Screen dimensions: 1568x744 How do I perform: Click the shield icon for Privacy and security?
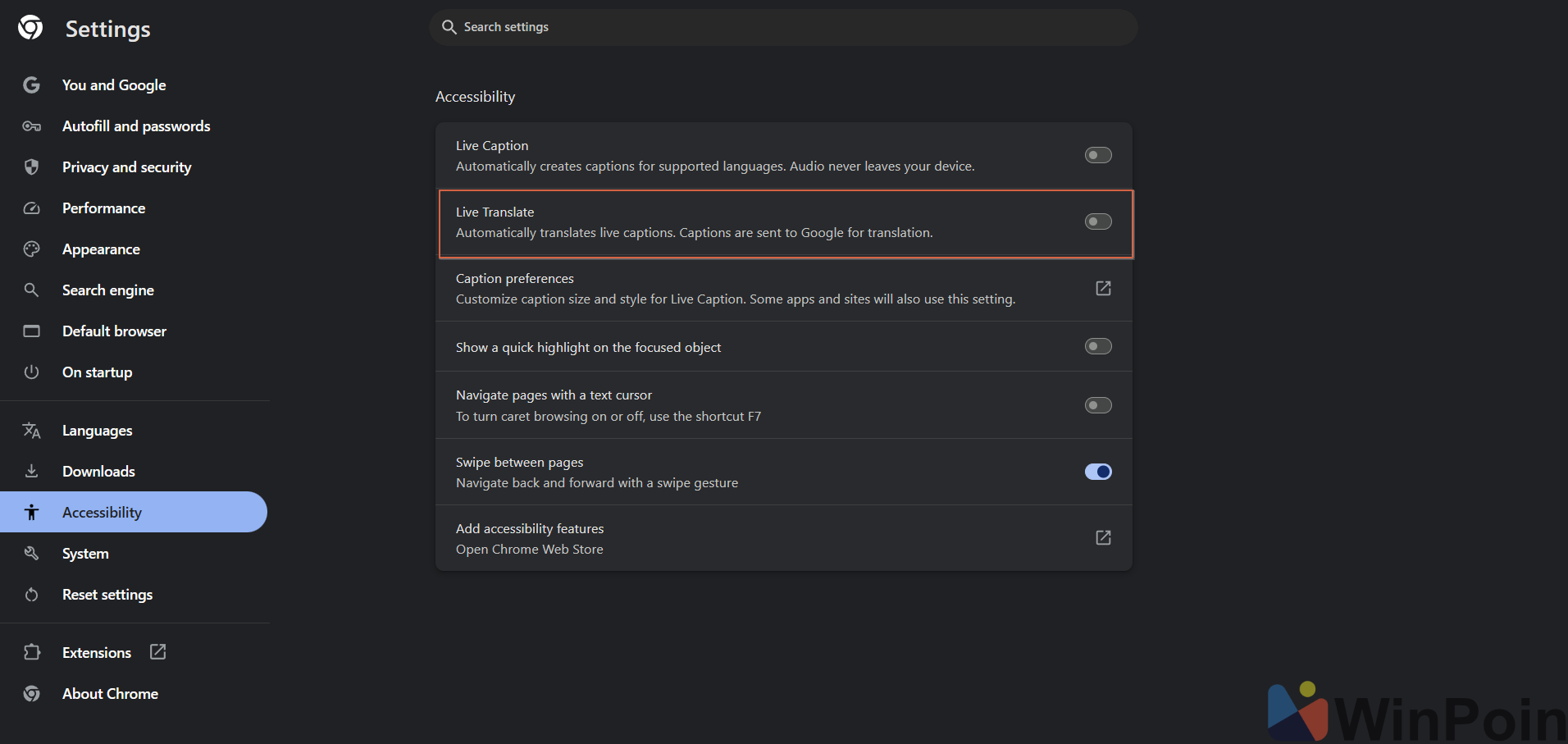31,167
